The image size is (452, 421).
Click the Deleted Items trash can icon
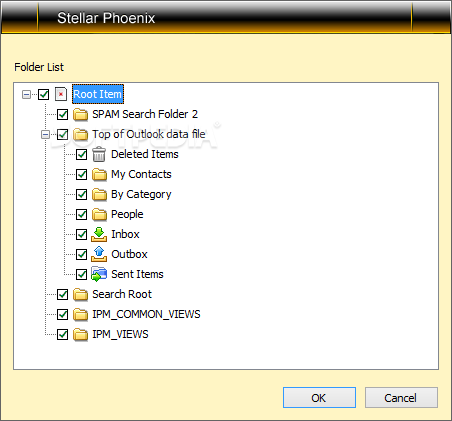click(99, 154)
